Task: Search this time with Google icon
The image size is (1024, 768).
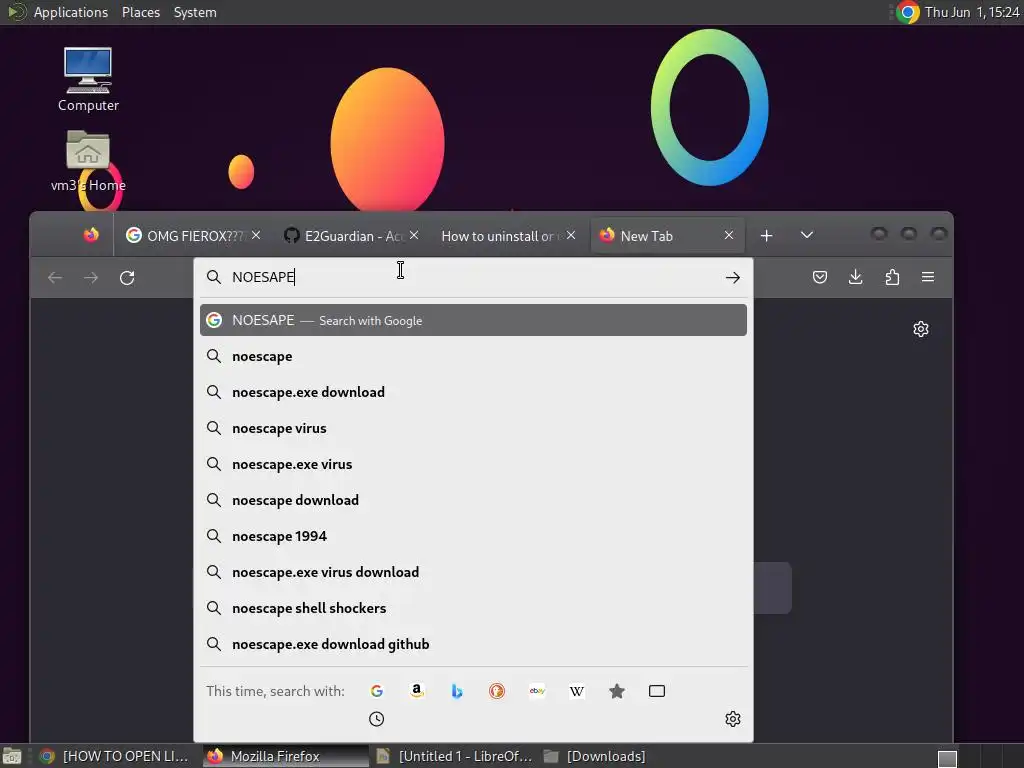Action: 377,691
